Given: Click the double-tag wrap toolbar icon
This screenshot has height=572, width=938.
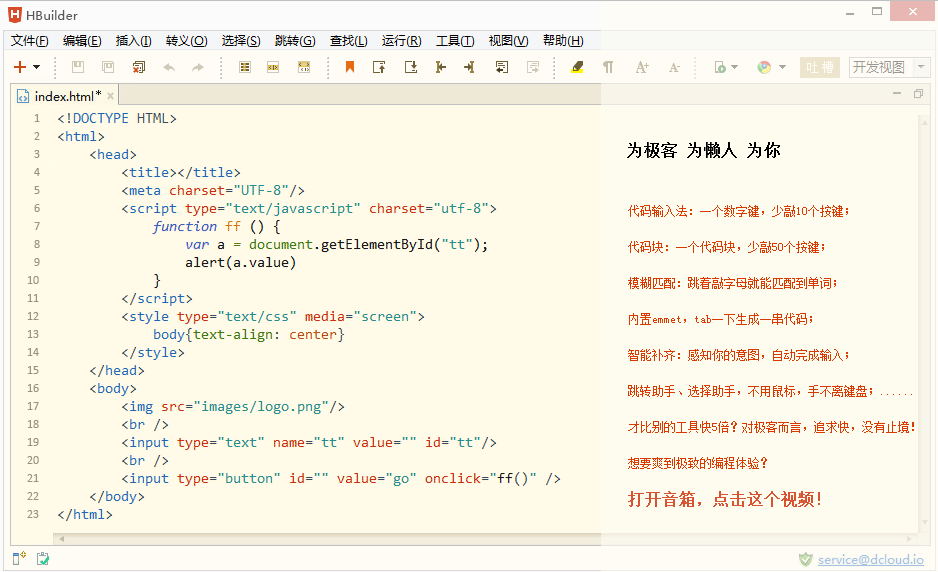Looking at the screenshot, I should (304, 67).
